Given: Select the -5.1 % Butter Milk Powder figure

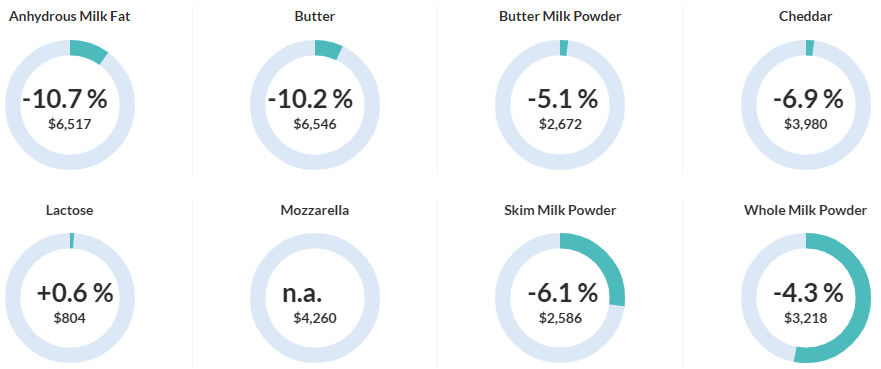Looking at the screenshot, I should 562,99.
